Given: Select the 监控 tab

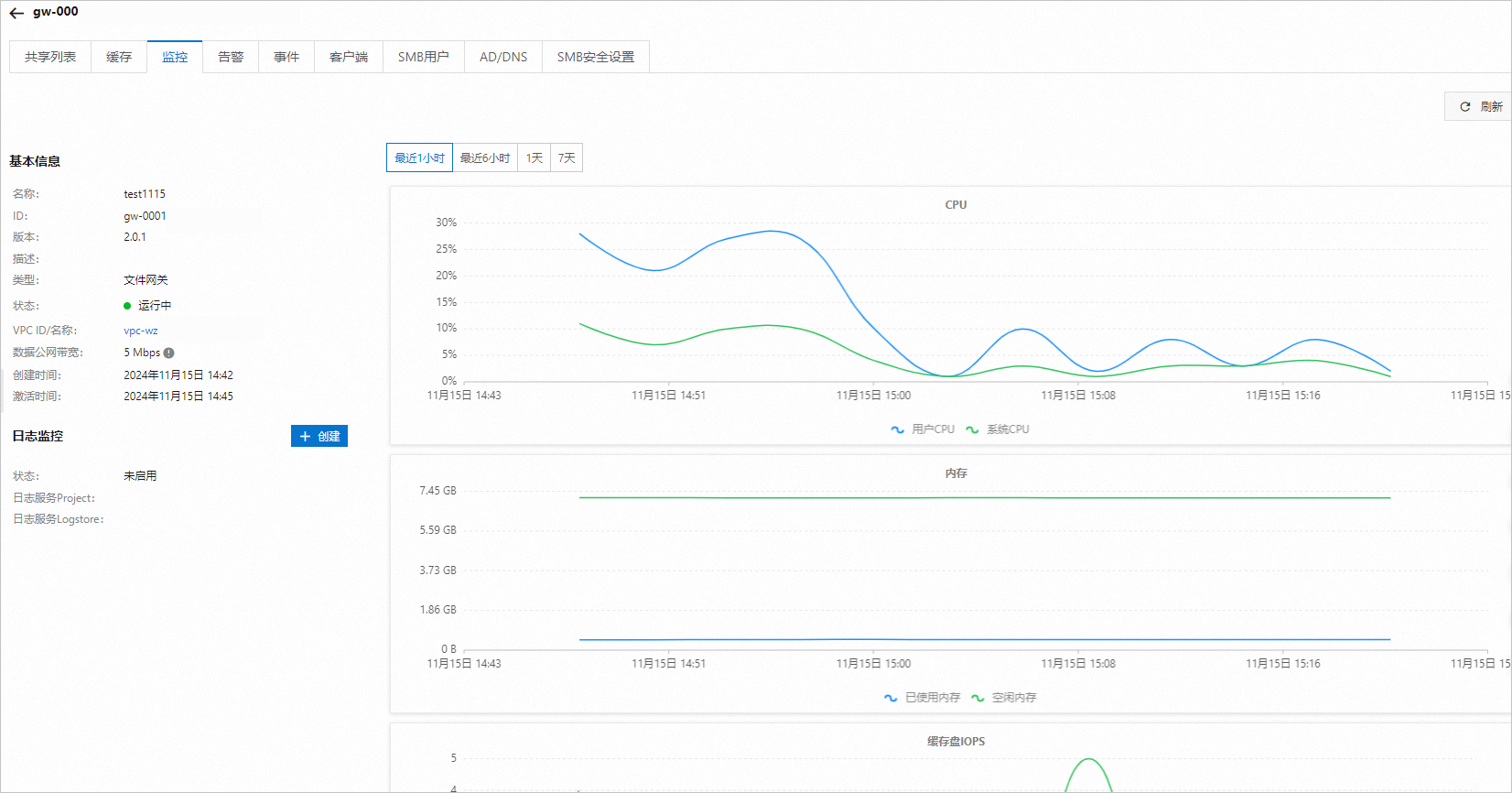Looking at the screenshot, I should point(175,57).
